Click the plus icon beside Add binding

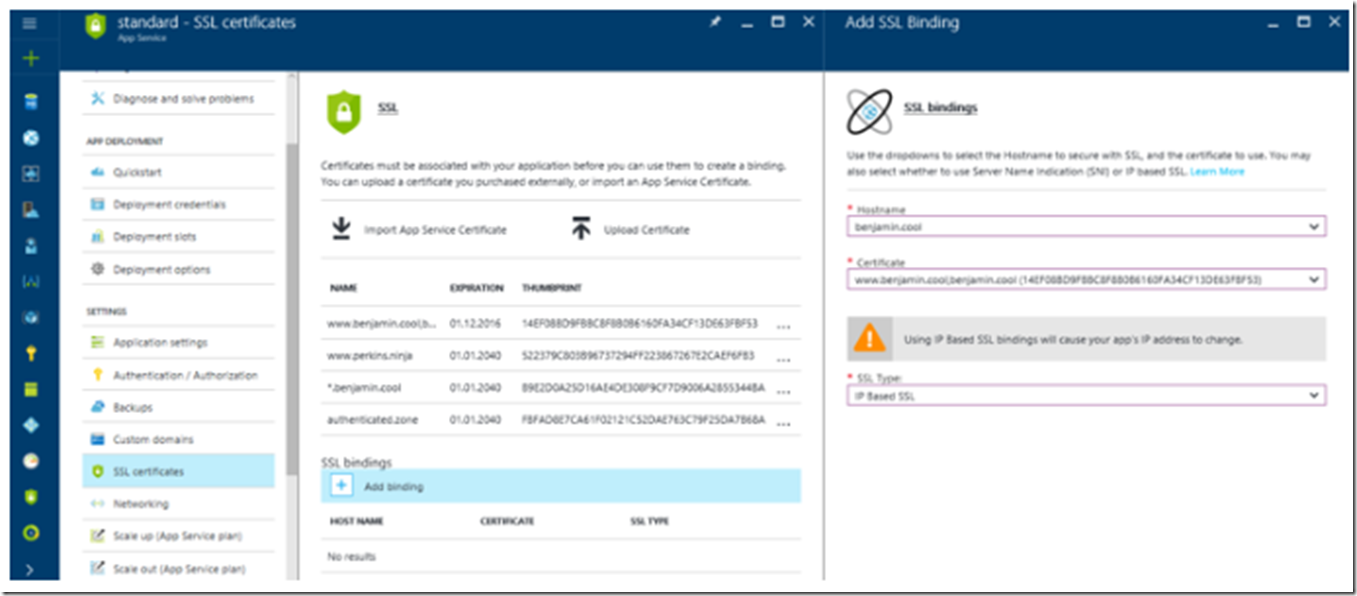coord(341,486)
